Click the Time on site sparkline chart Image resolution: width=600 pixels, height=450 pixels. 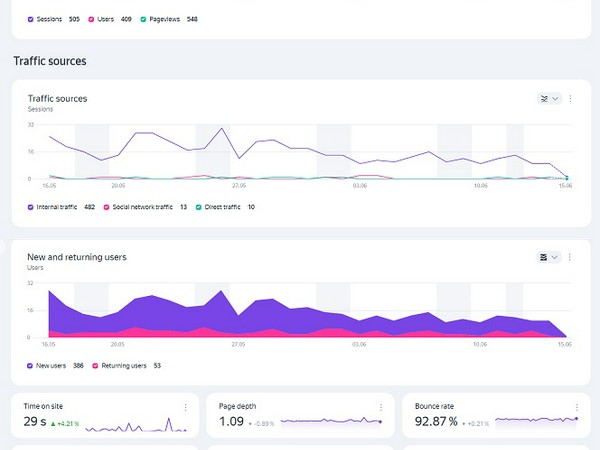pos(135,424)
